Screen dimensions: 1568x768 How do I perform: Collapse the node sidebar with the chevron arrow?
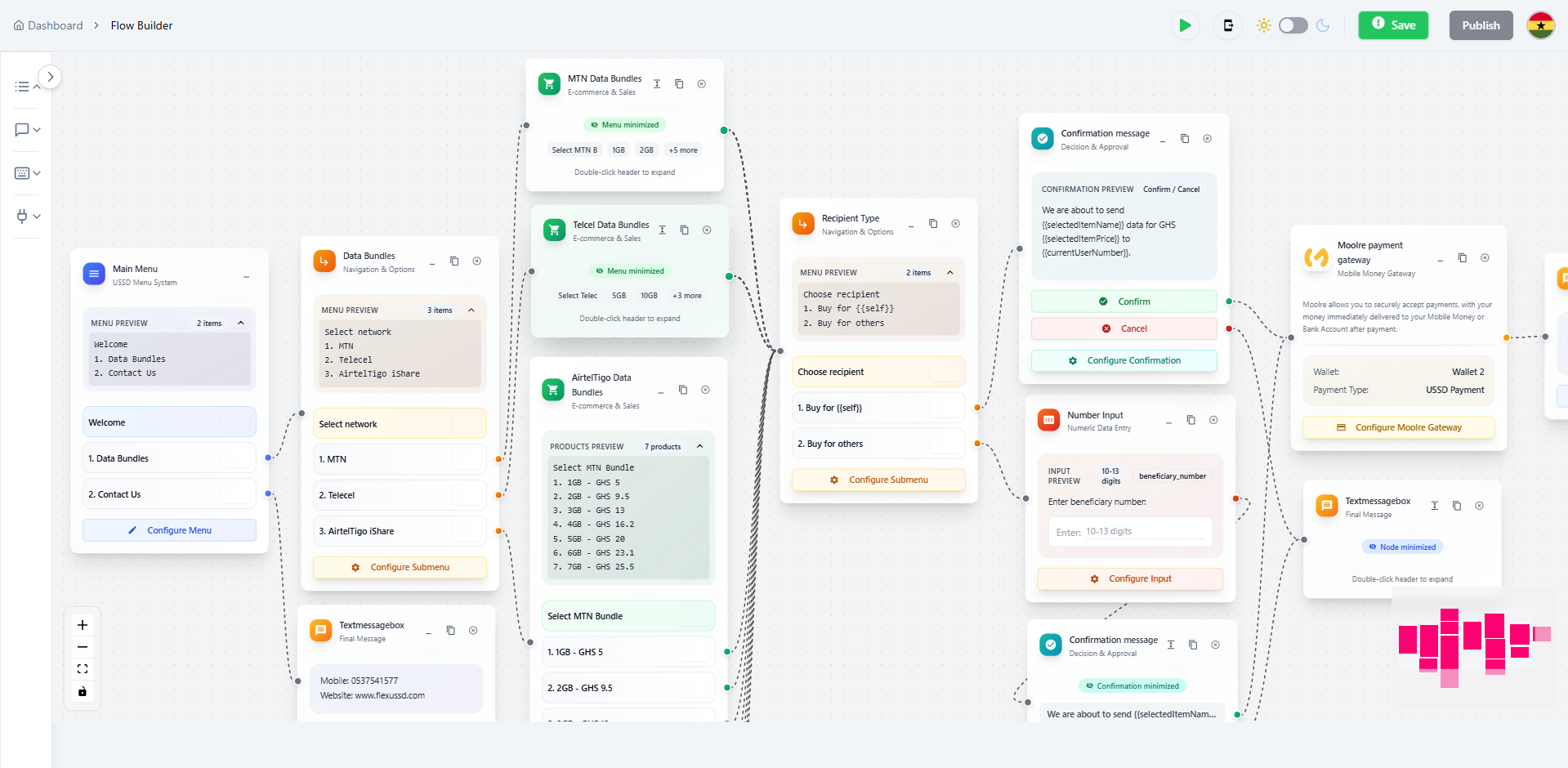tap(50, 76)
